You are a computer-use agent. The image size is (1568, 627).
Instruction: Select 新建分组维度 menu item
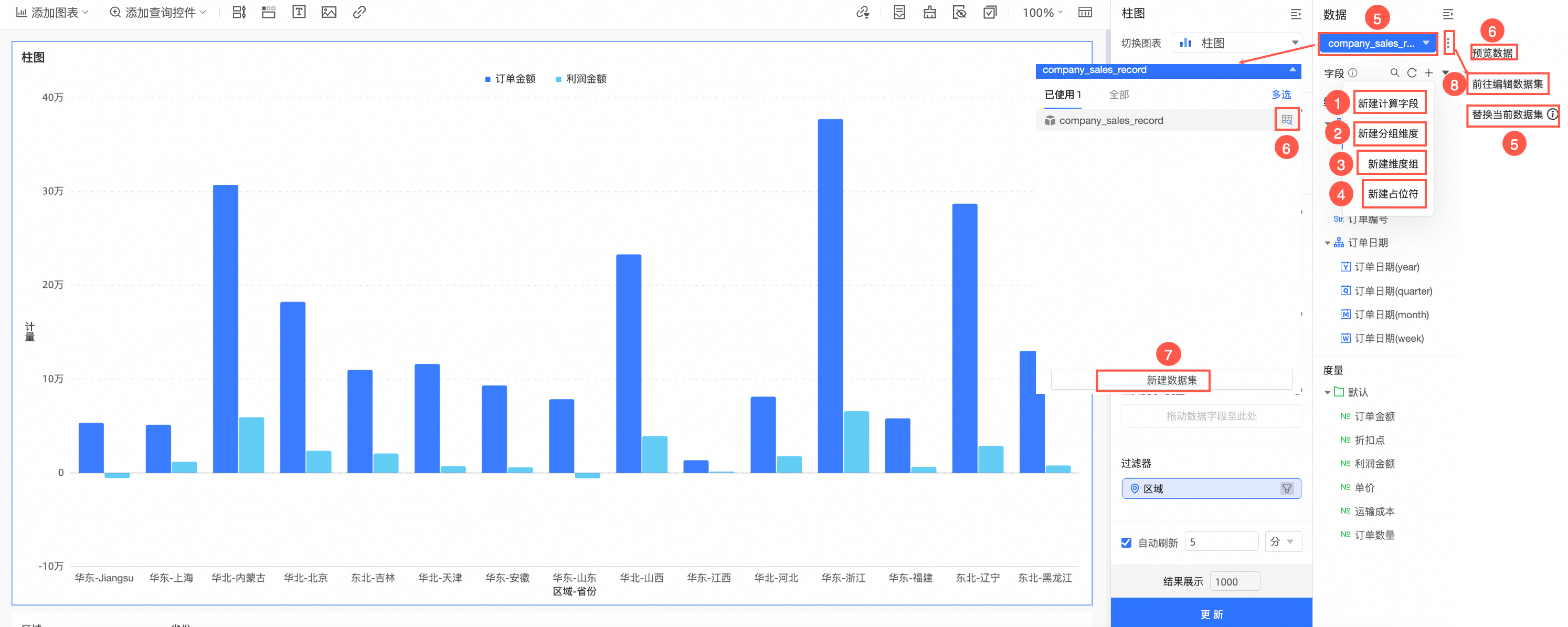pyautogui.click(x=1388, y=133)
